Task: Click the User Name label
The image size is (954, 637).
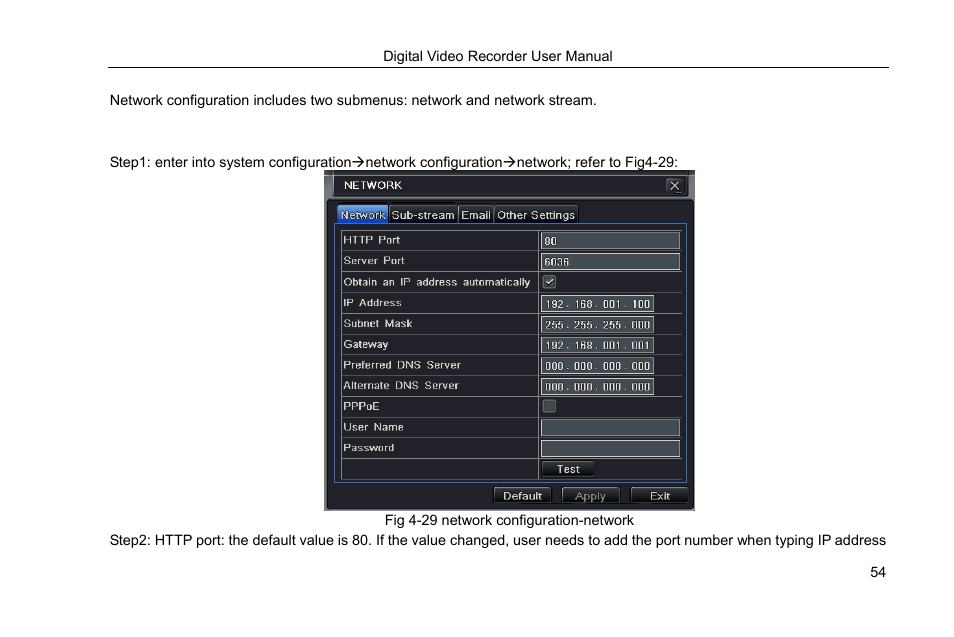Action: pyautogui.click(x=374, y=427)
